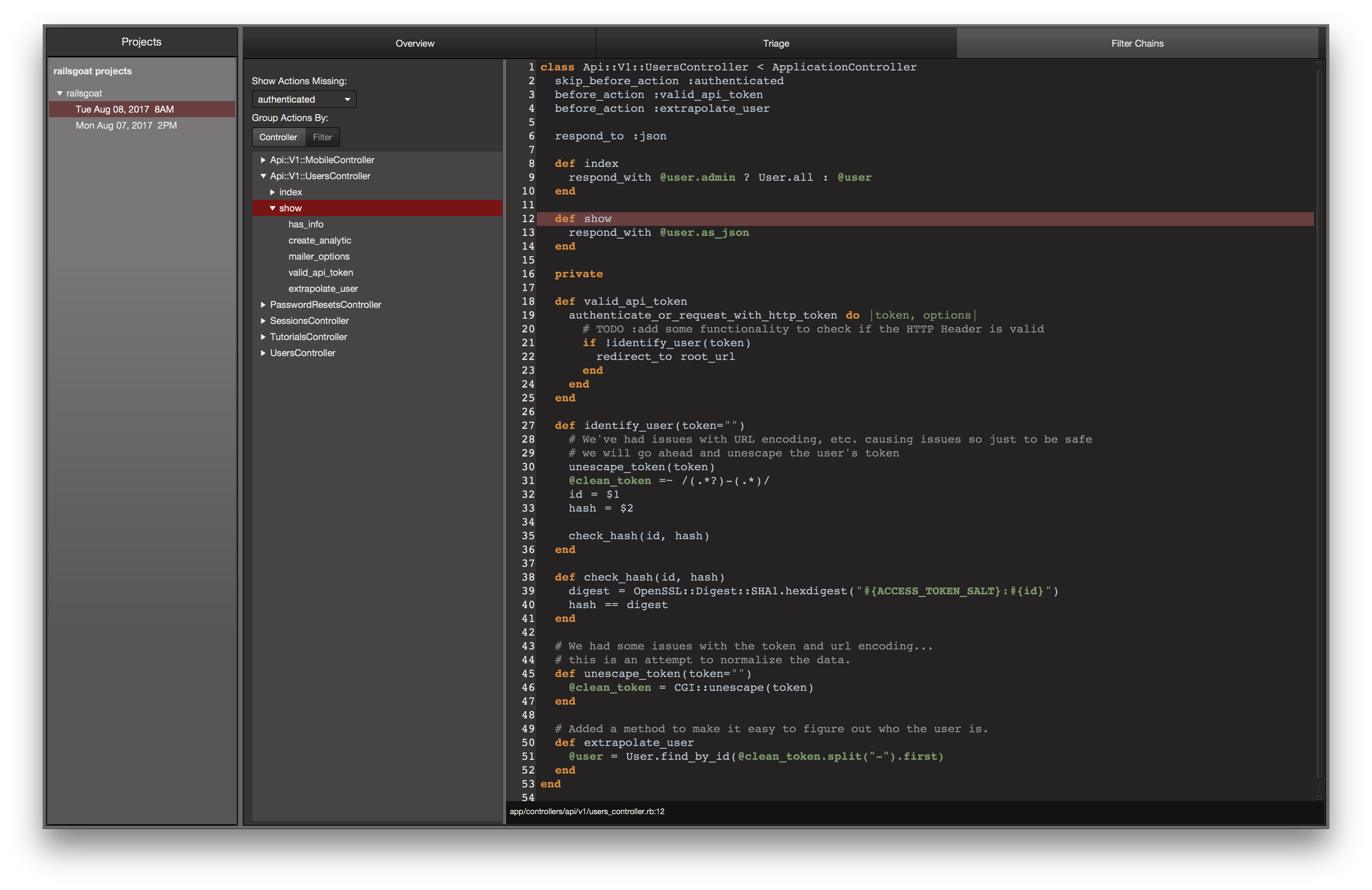Collapse the show action triangle

coord(272,208)
